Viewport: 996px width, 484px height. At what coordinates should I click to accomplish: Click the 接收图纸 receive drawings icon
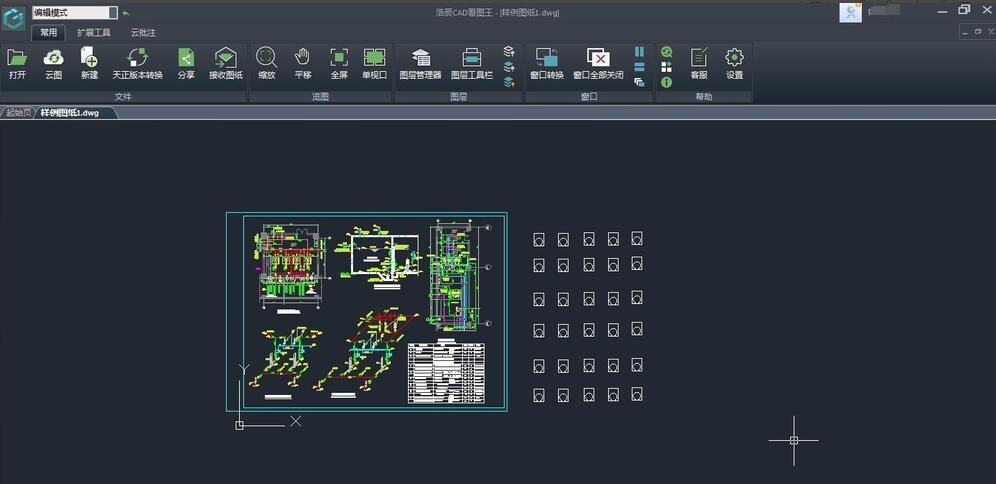pos(226,62)
